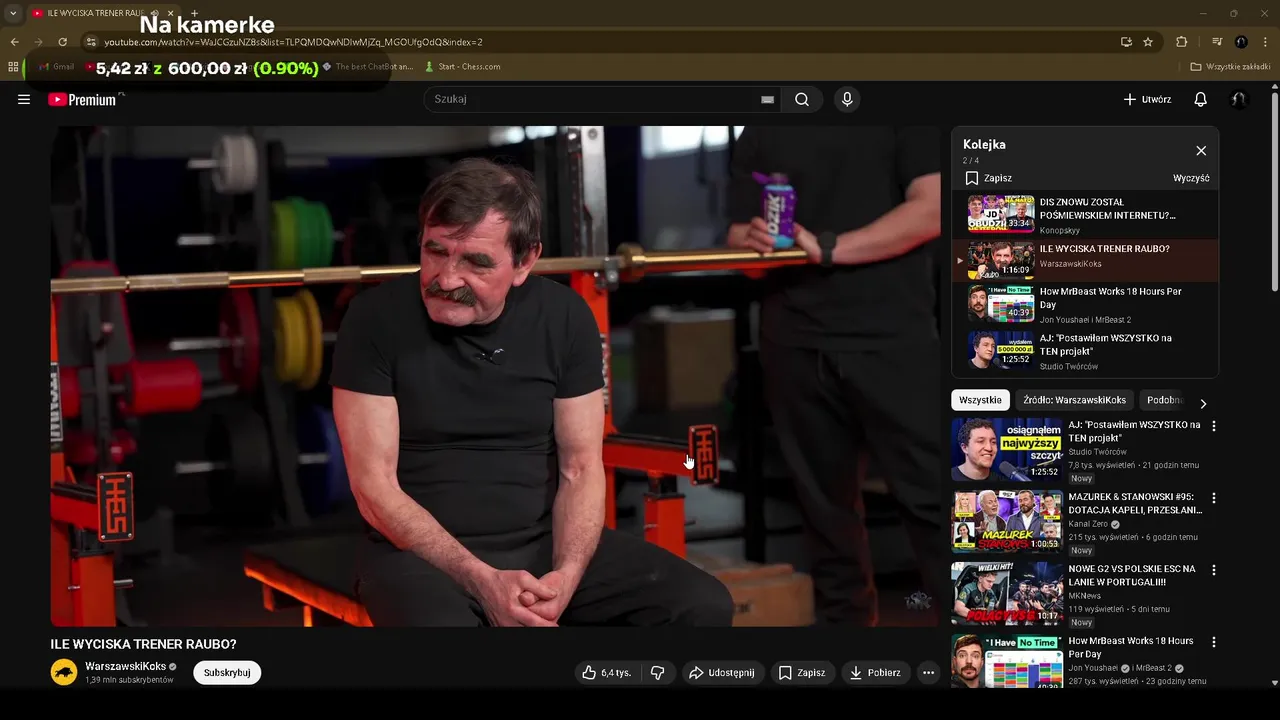Reload the page with browser refresh
1280x720 pixels.
click(62, 42)
